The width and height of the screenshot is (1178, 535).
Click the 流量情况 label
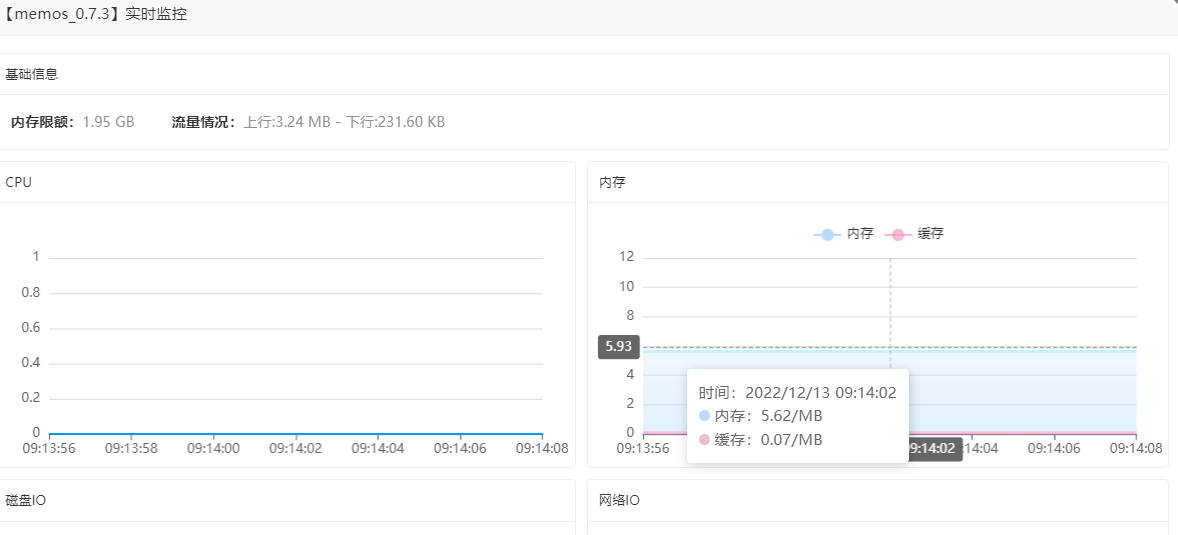[x=204, y=122]
